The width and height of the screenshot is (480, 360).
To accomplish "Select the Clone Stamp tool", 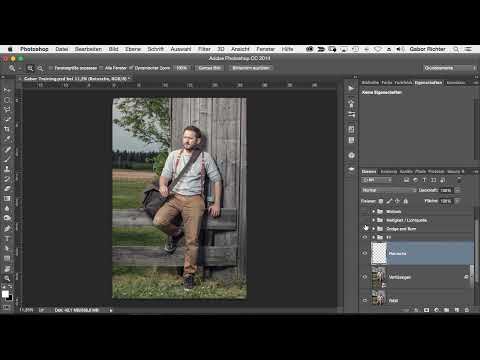I will click(x=7, y=169).
